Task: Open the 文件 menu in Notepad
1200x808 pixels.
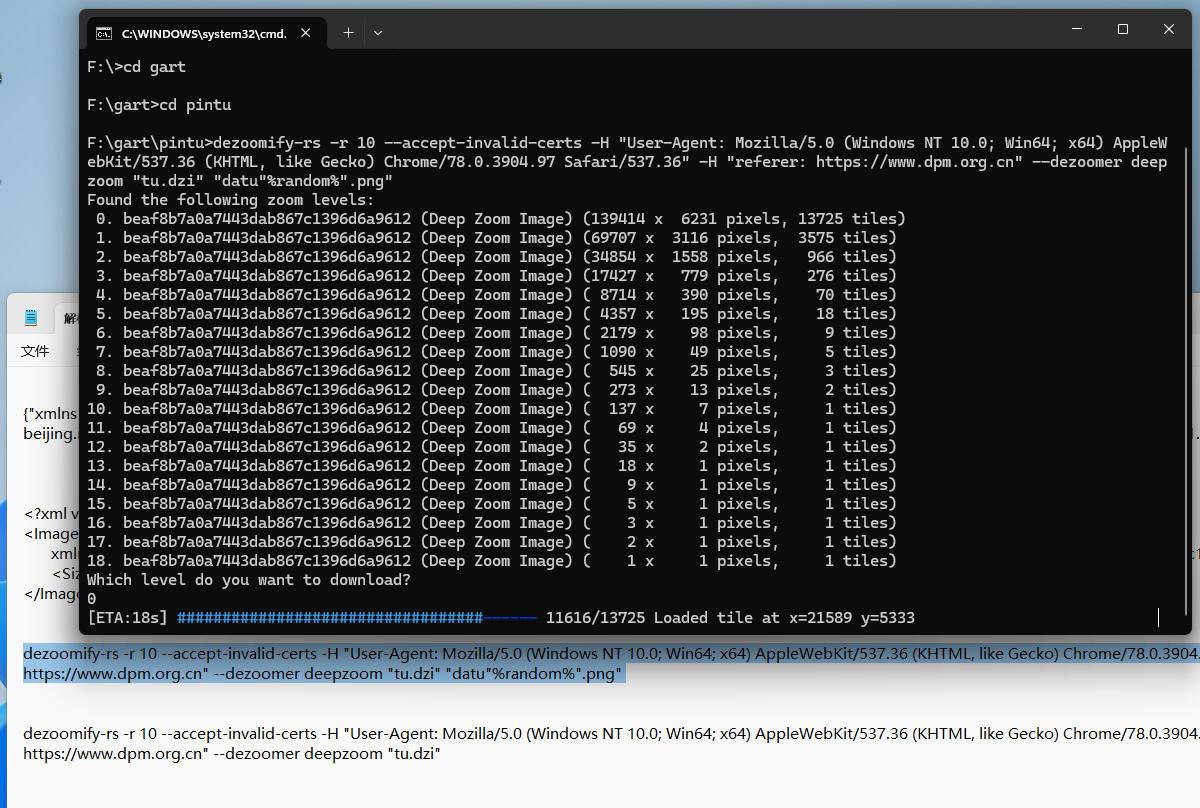Action: (x=35, y=351)
